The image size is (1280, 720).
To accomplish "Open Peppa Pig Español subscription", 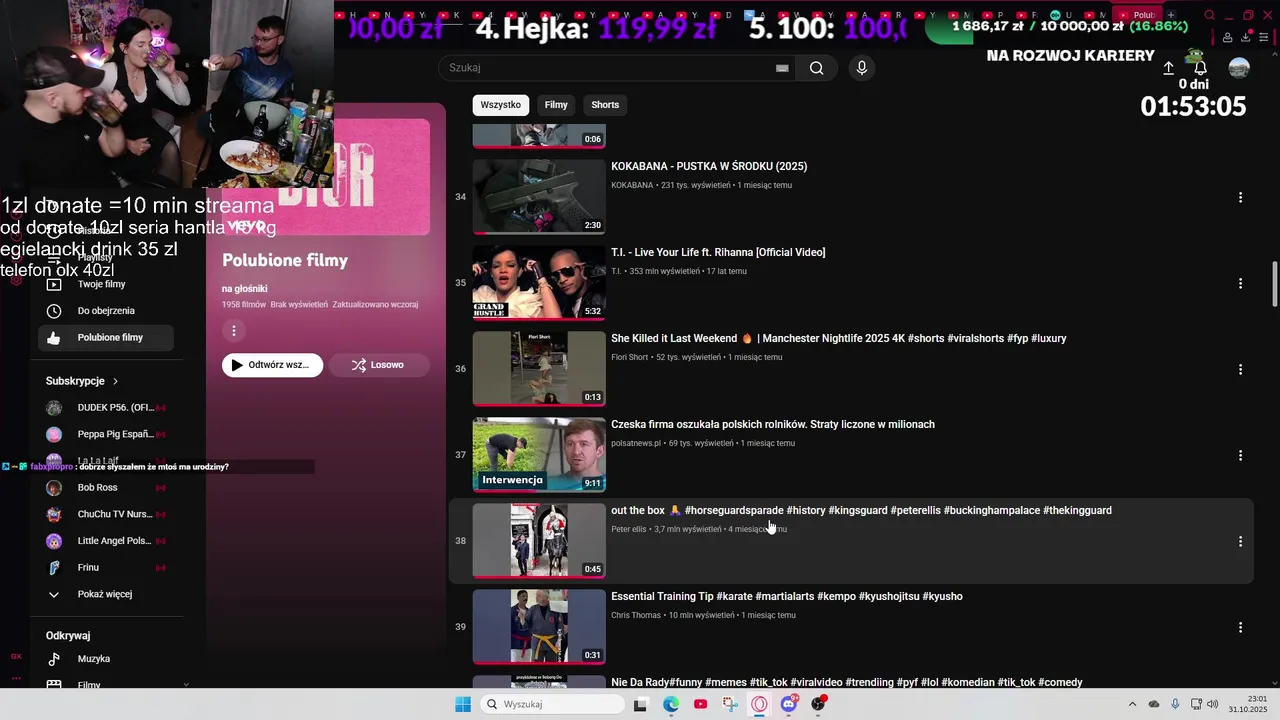I will pyautogui.click(x=106, y=434).
